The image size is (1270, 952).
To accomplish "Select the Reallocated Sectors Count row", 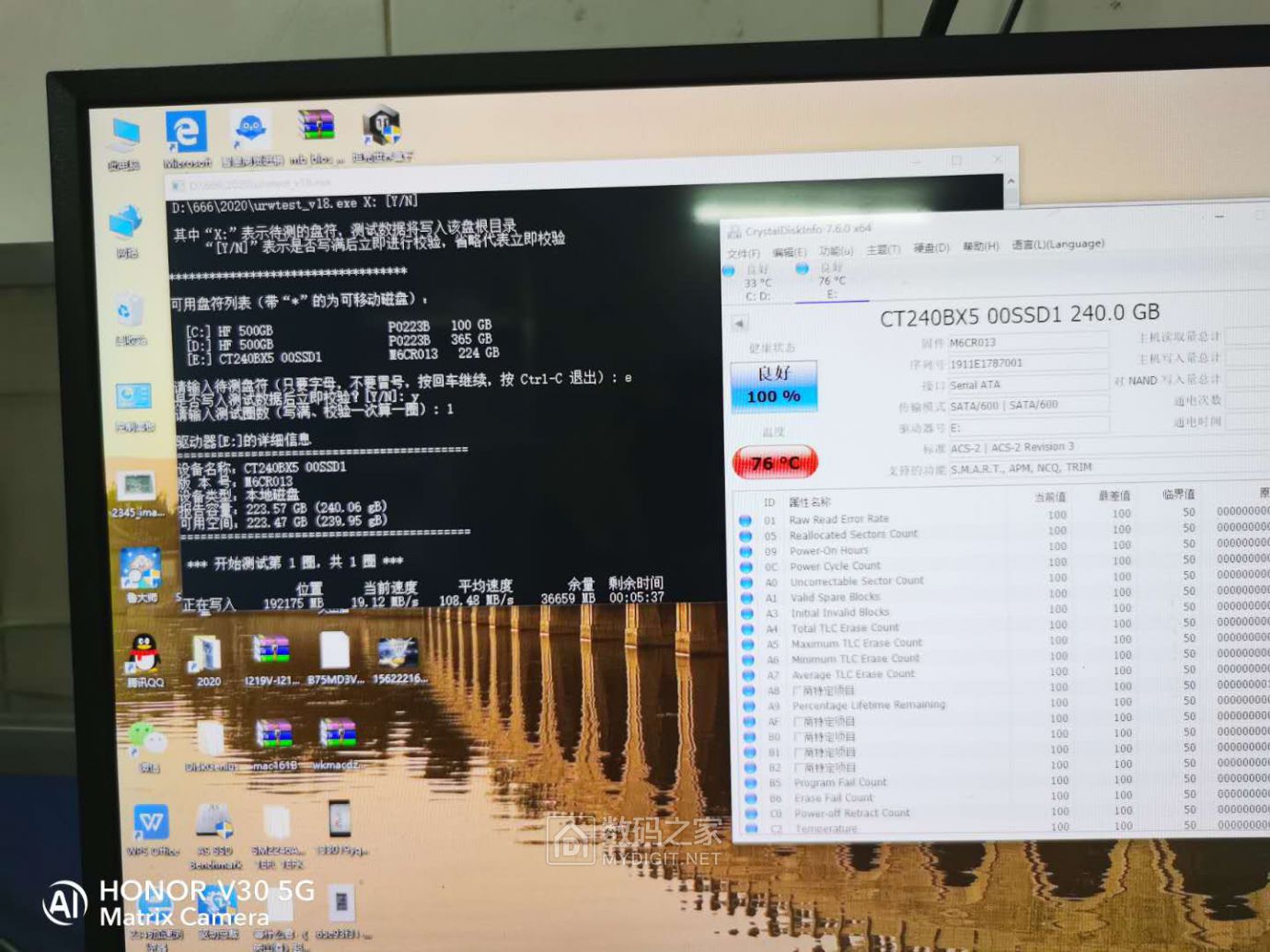I will pos(1003,535).
